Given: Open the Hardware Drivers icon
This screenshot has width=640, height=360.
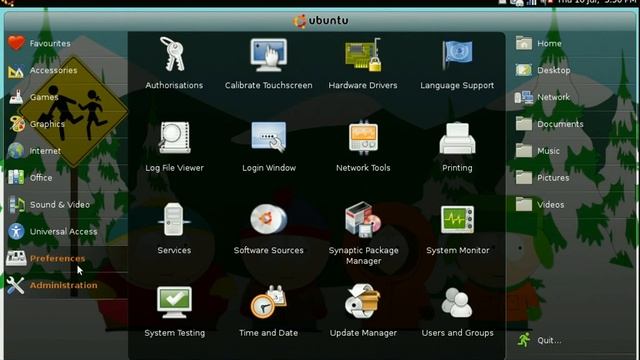Looking at the screenshot, I should tap(363, 55).
